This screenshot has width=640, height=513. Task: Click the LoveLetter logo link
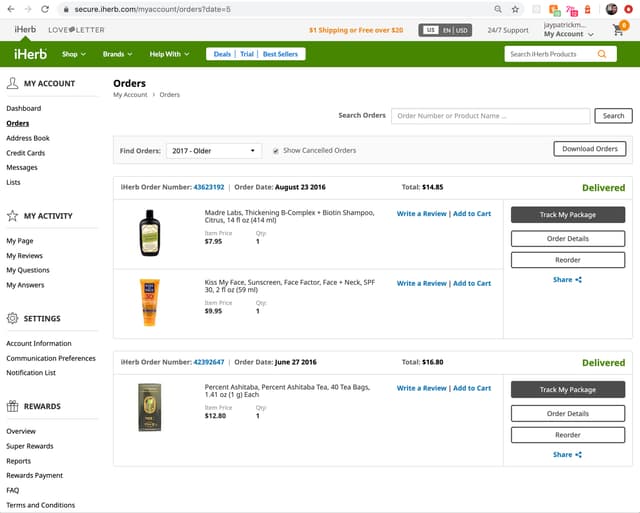tap(76, 30)
